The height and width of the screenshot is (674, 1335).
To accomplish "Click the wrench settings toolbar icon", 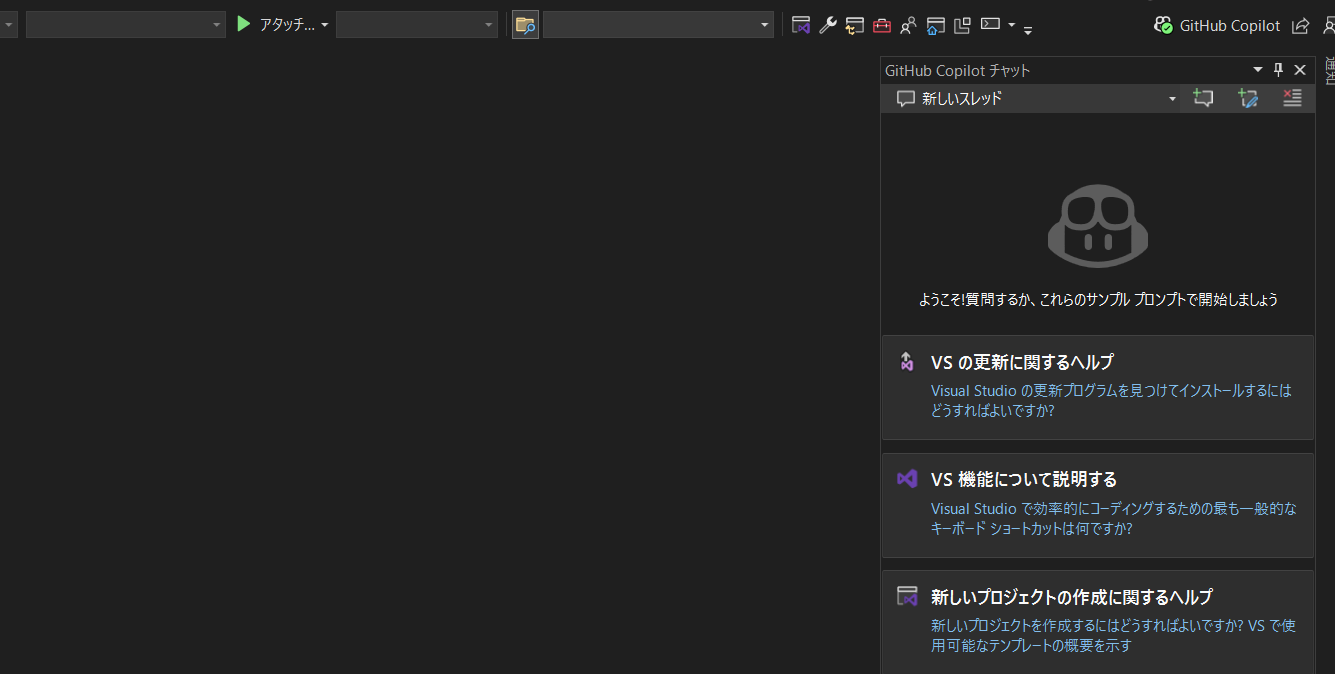I will [x=827, y=25].
